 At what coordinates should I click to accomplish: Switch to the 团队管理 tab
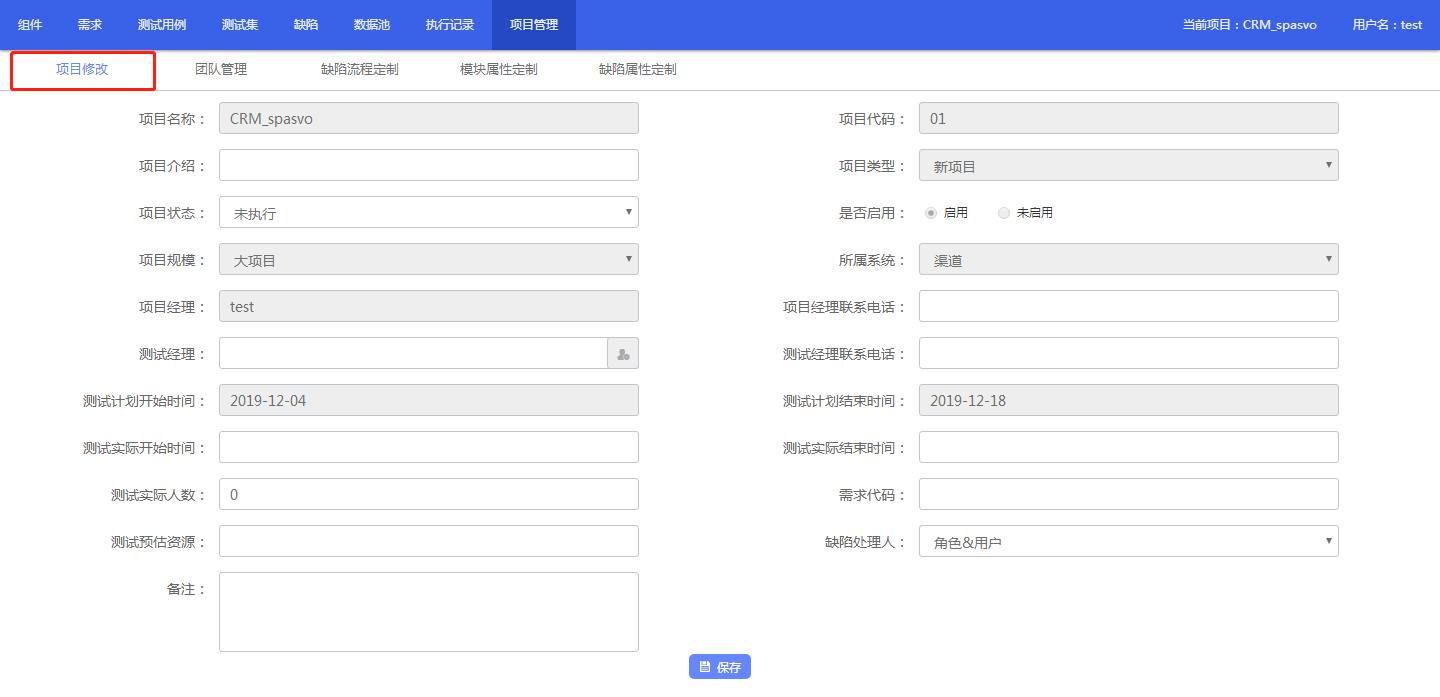221,70
